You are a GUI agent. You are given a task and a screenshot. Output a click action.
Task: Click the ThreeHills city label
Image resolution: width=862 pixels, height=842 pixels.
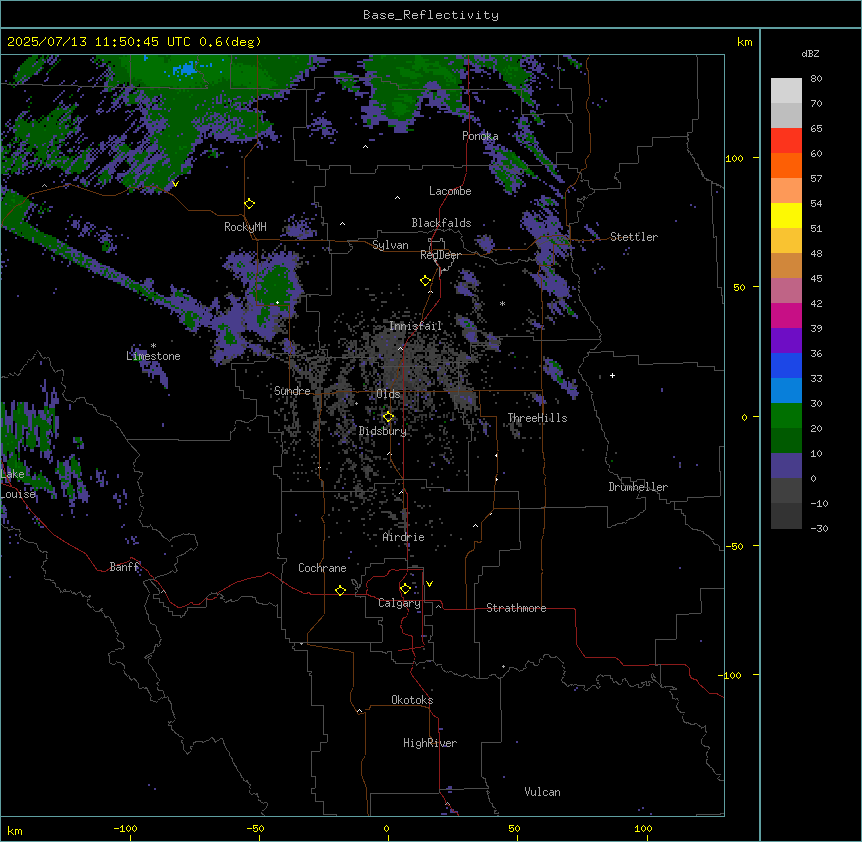(538, 418)
